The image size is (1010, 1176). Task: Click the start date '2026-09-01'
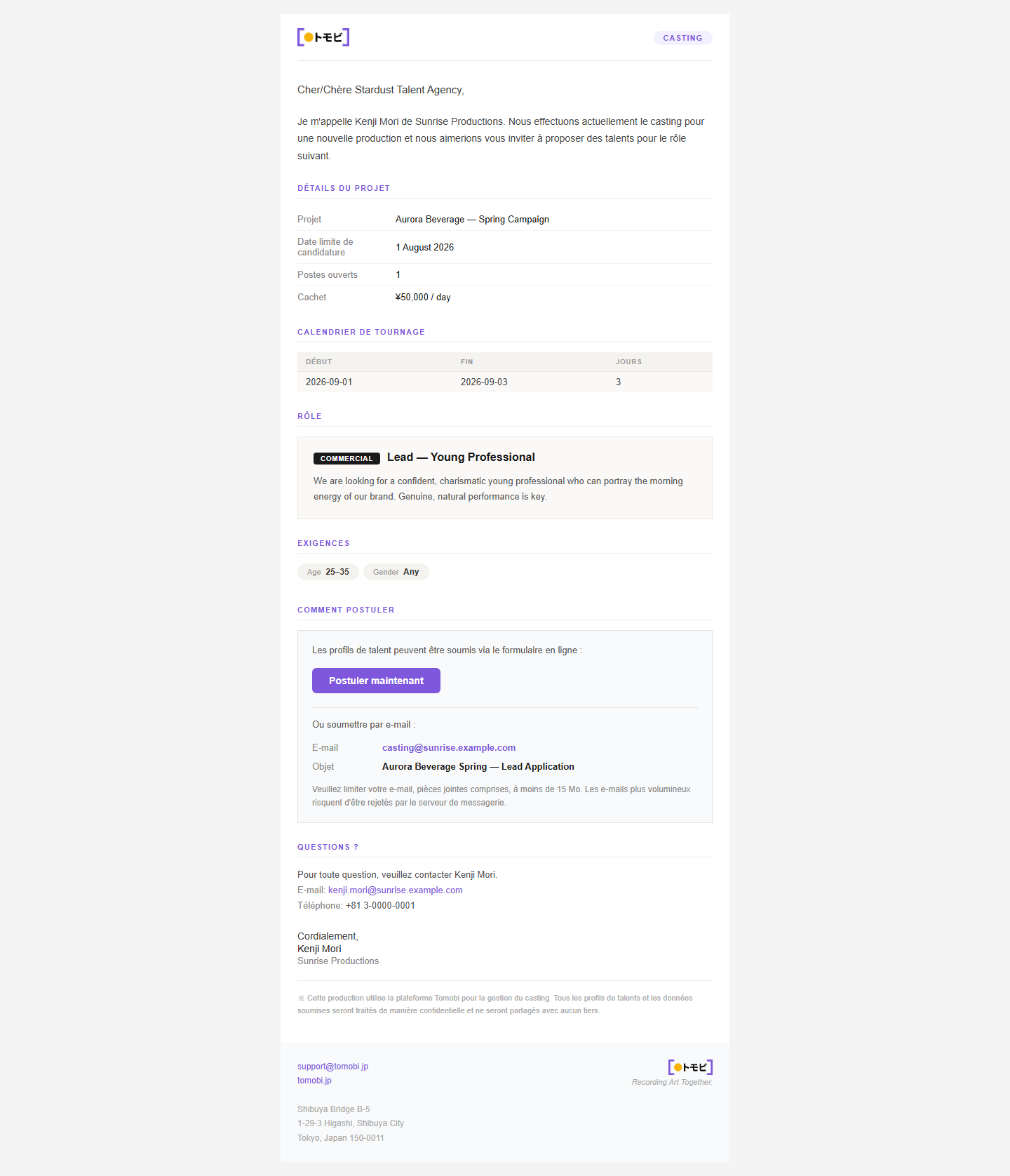click(x=329, y=382)
